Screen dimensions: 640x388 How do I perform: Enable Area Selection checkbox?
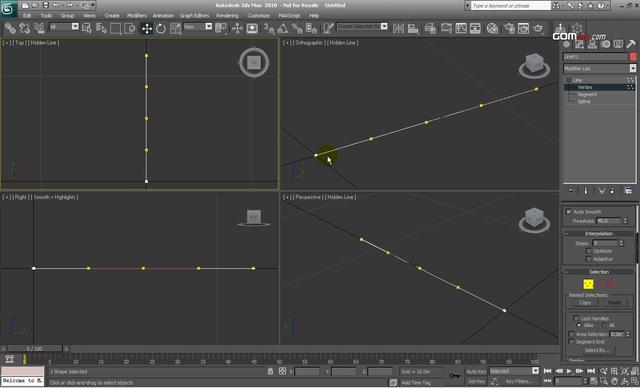tap(571, 334)
